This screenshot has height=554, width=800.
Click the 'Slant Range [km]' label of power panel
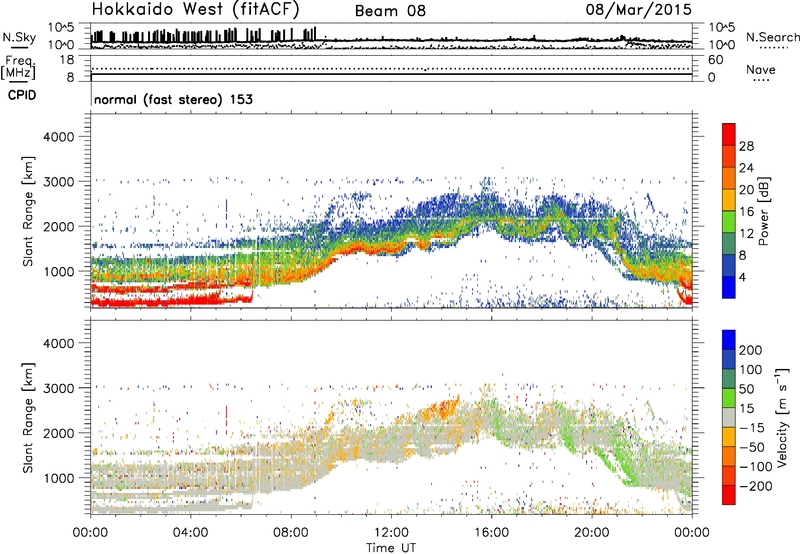28,211
